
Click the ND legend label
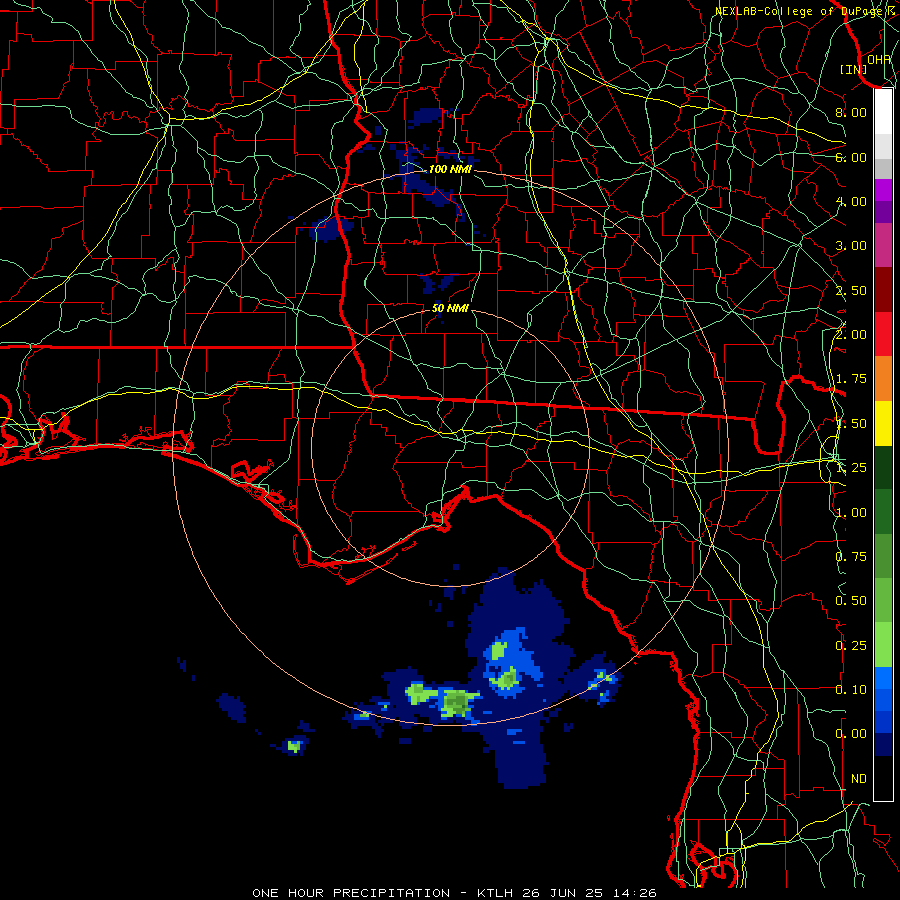[x=859, y=779]
